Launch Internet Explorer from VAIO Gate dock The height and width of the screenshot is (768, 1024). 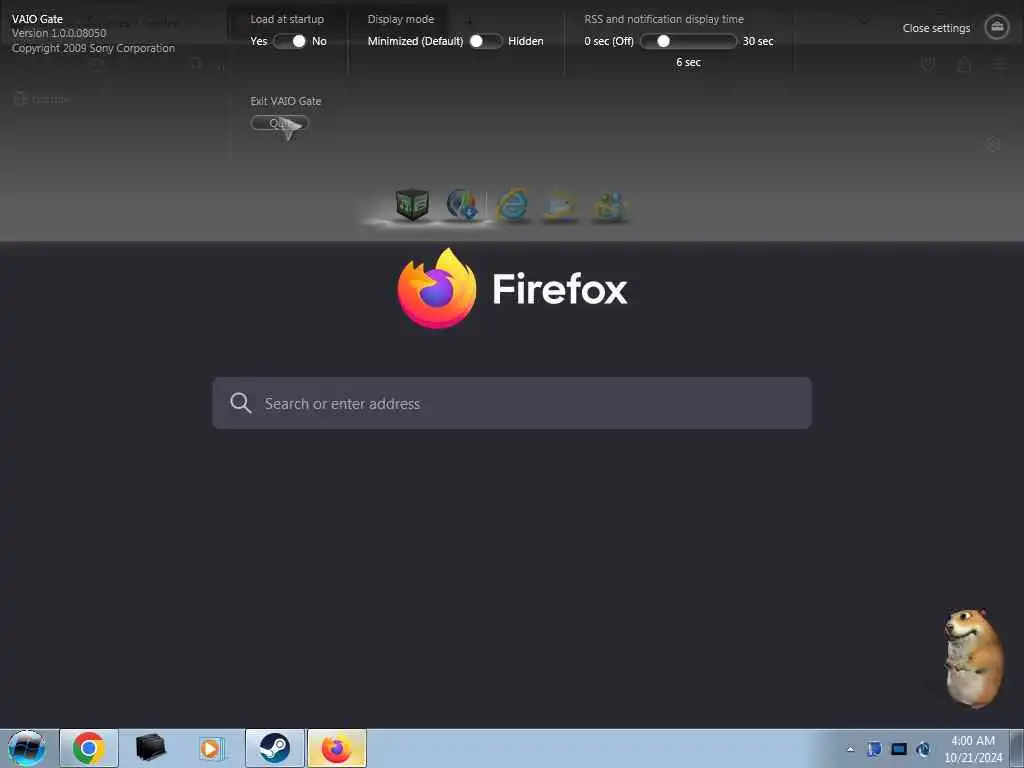click(x=513, y=206)
